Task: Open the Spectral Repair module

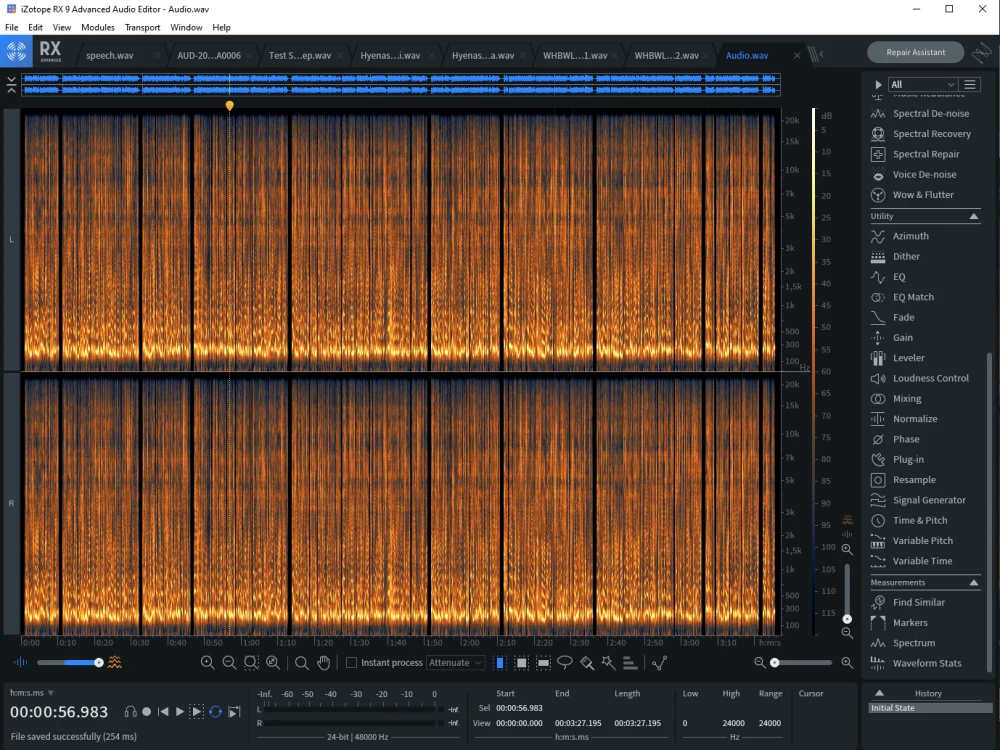Action: 916,154
